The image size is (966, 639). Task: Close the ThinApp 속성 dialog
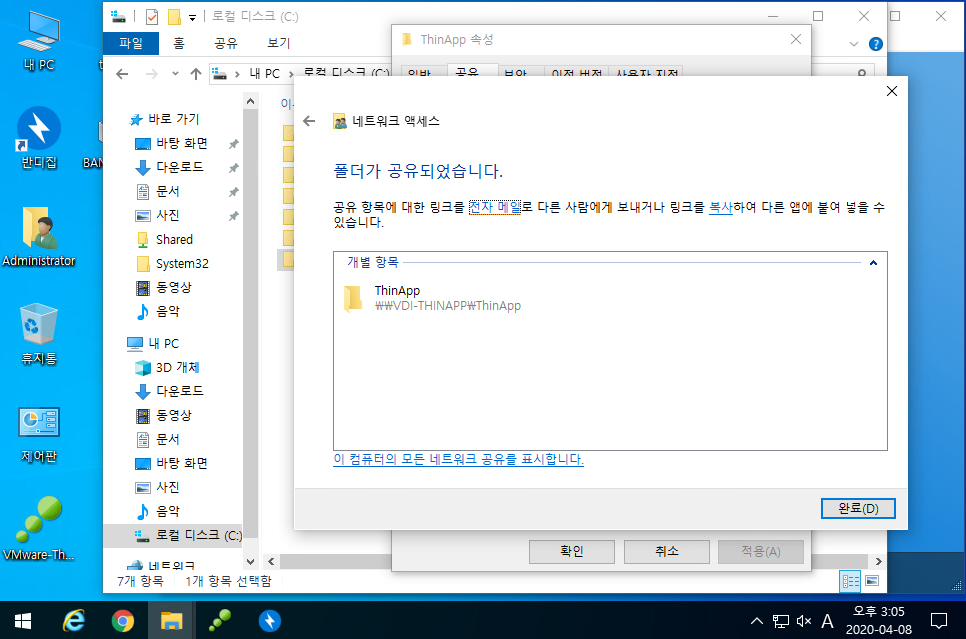(x=796, y=39)
